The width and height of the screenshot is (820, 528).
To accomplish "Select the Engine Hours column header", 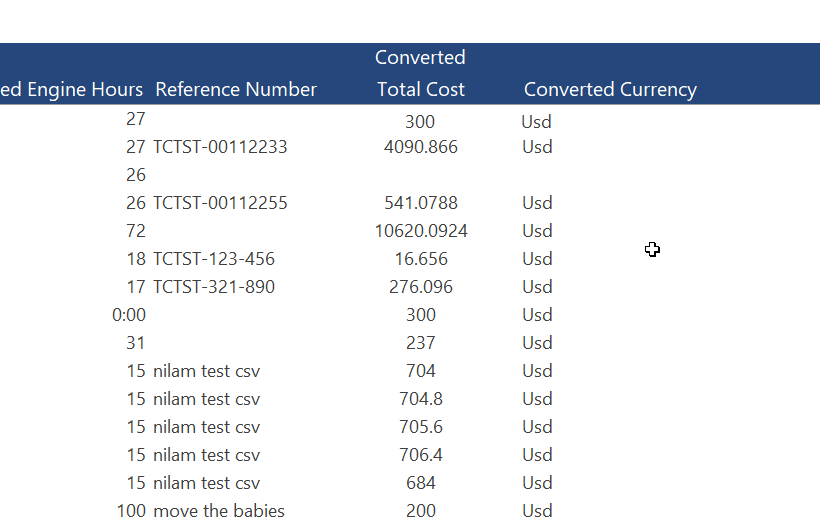I will point(72,89).
